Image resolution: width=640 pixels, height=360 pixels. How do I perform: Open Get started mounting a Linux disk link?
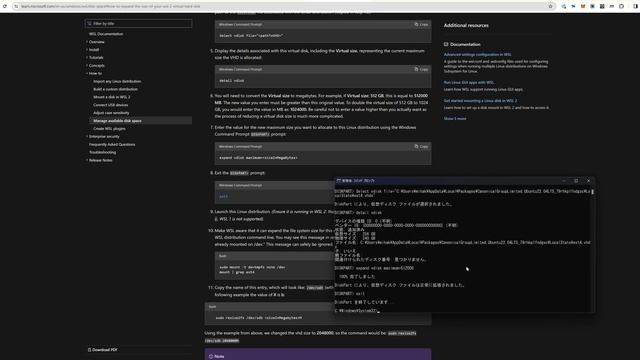(480, 101)
